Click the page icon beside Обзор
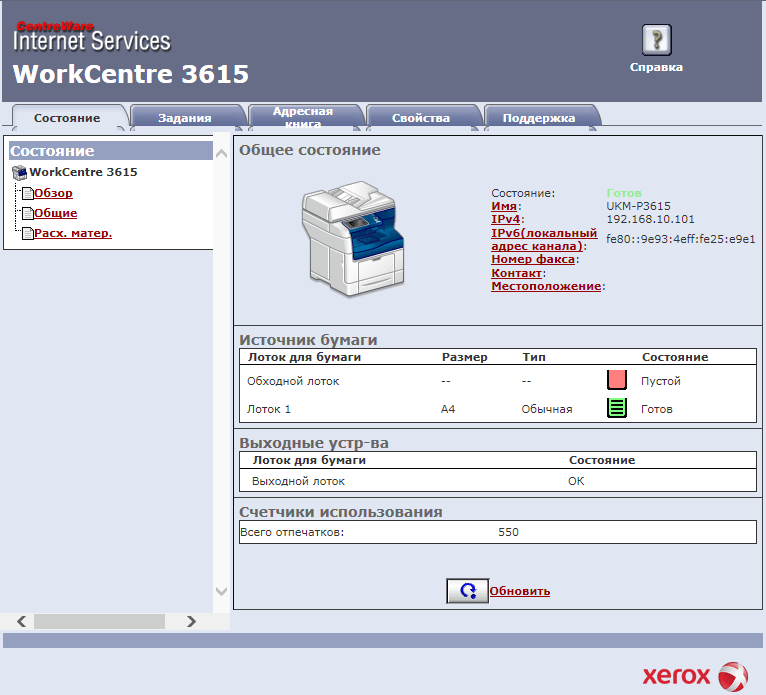Image resolution: width=766 pixels, height=695 pixels. click(27, 193)
